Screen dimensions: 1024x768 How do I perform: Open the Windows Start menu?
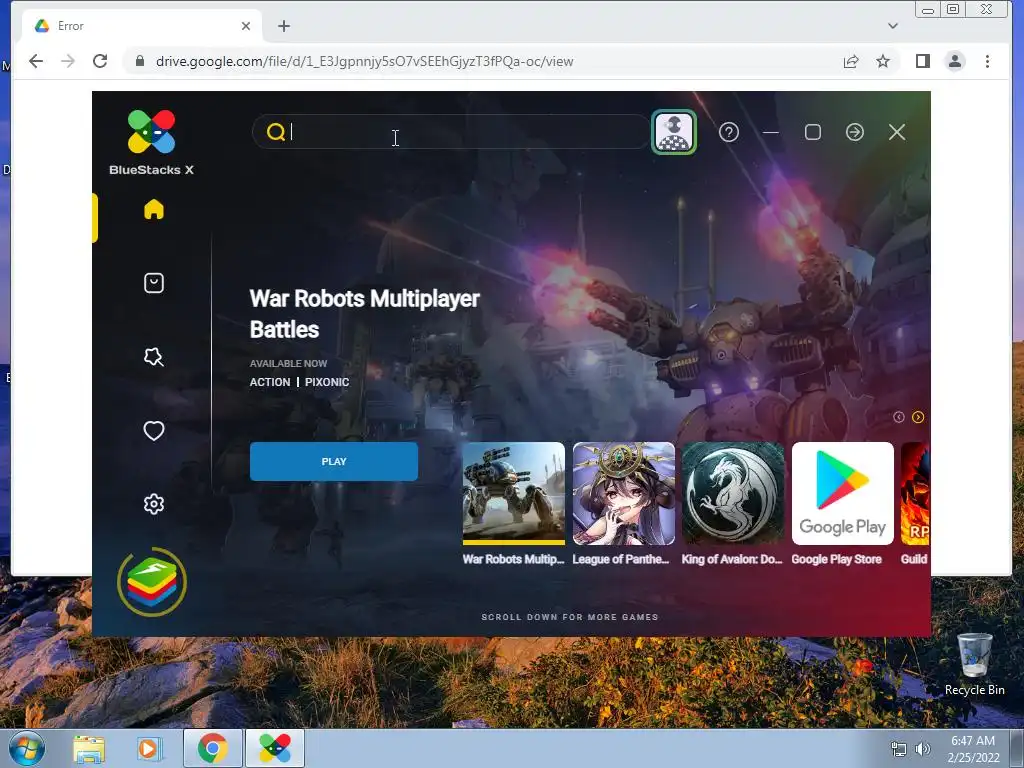click(26, 748)
